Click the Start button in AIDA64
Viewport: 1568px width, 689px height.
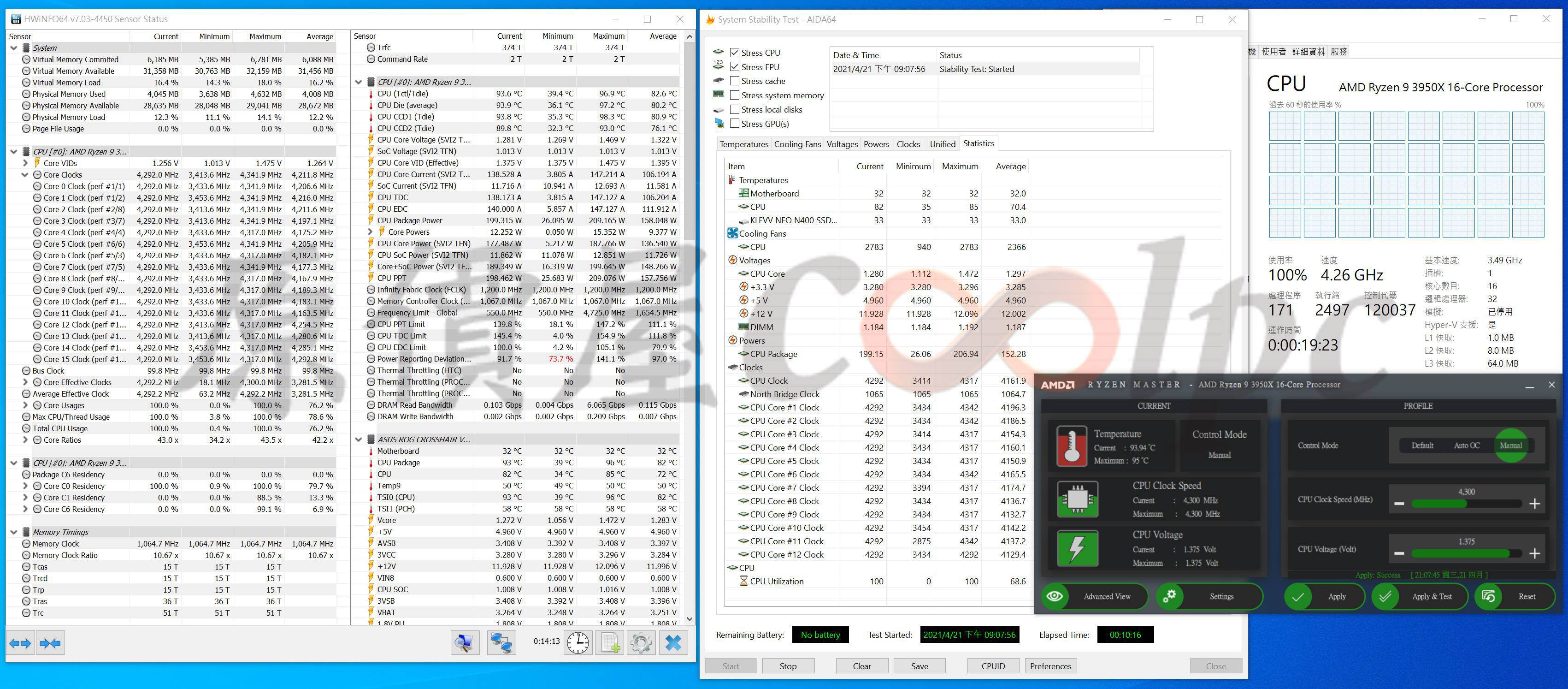[x=731, y=666]
